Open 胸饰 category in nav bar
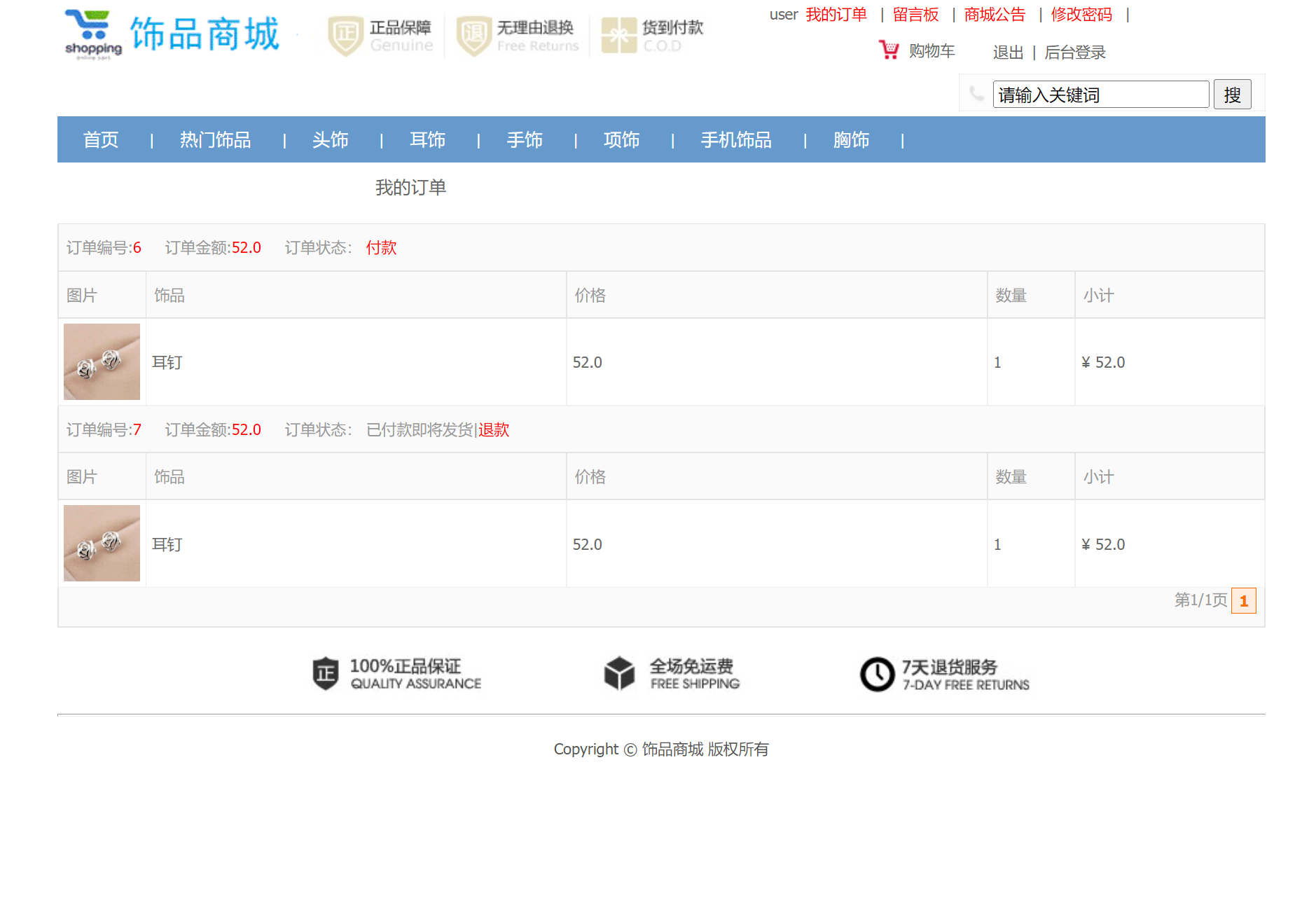This screenshot has height=898, width=1316. click(x=851, y=140)
